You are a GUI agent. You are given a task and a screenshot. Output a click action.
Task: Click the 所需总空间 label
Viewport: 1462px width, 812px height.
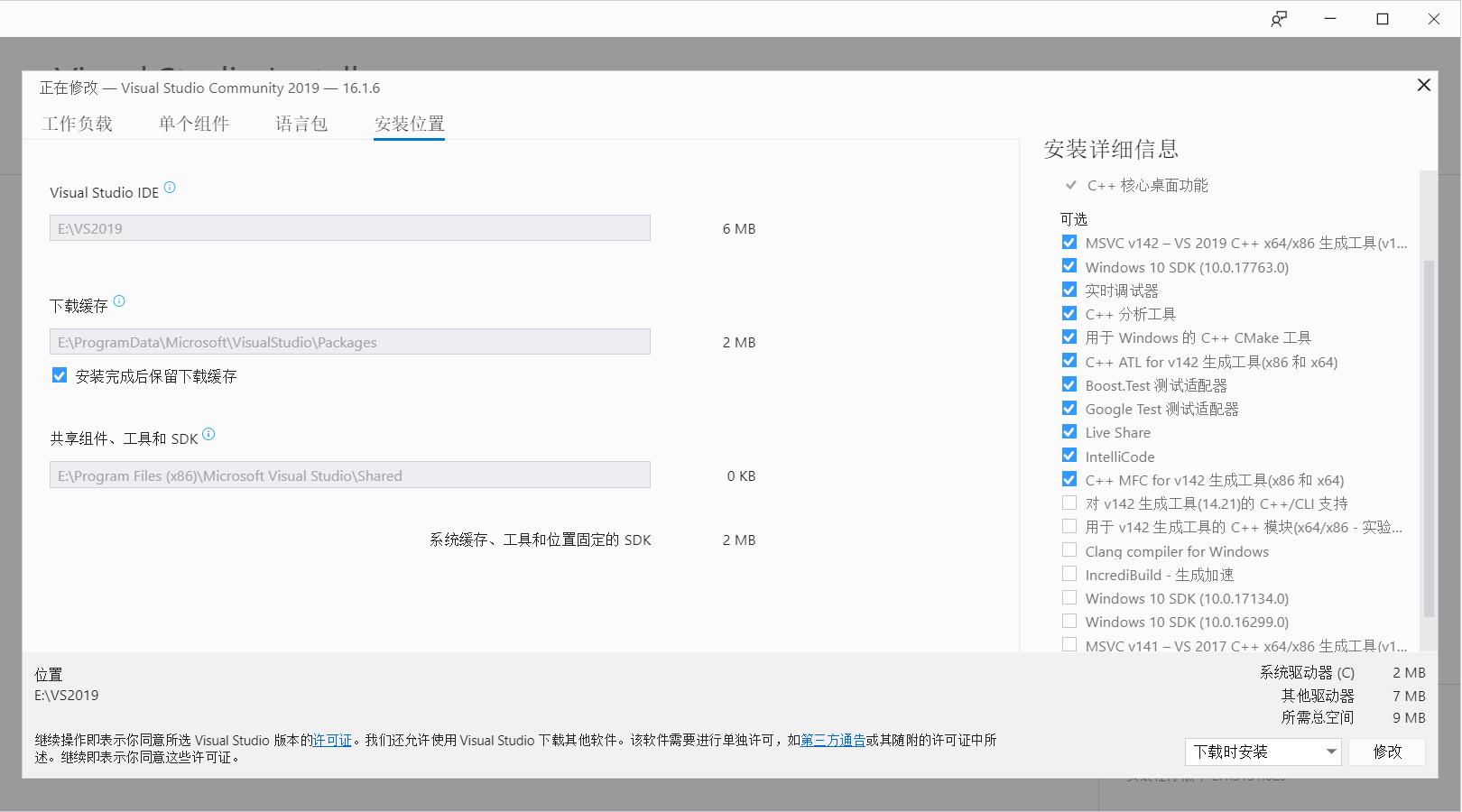(x=1318, y=718)
